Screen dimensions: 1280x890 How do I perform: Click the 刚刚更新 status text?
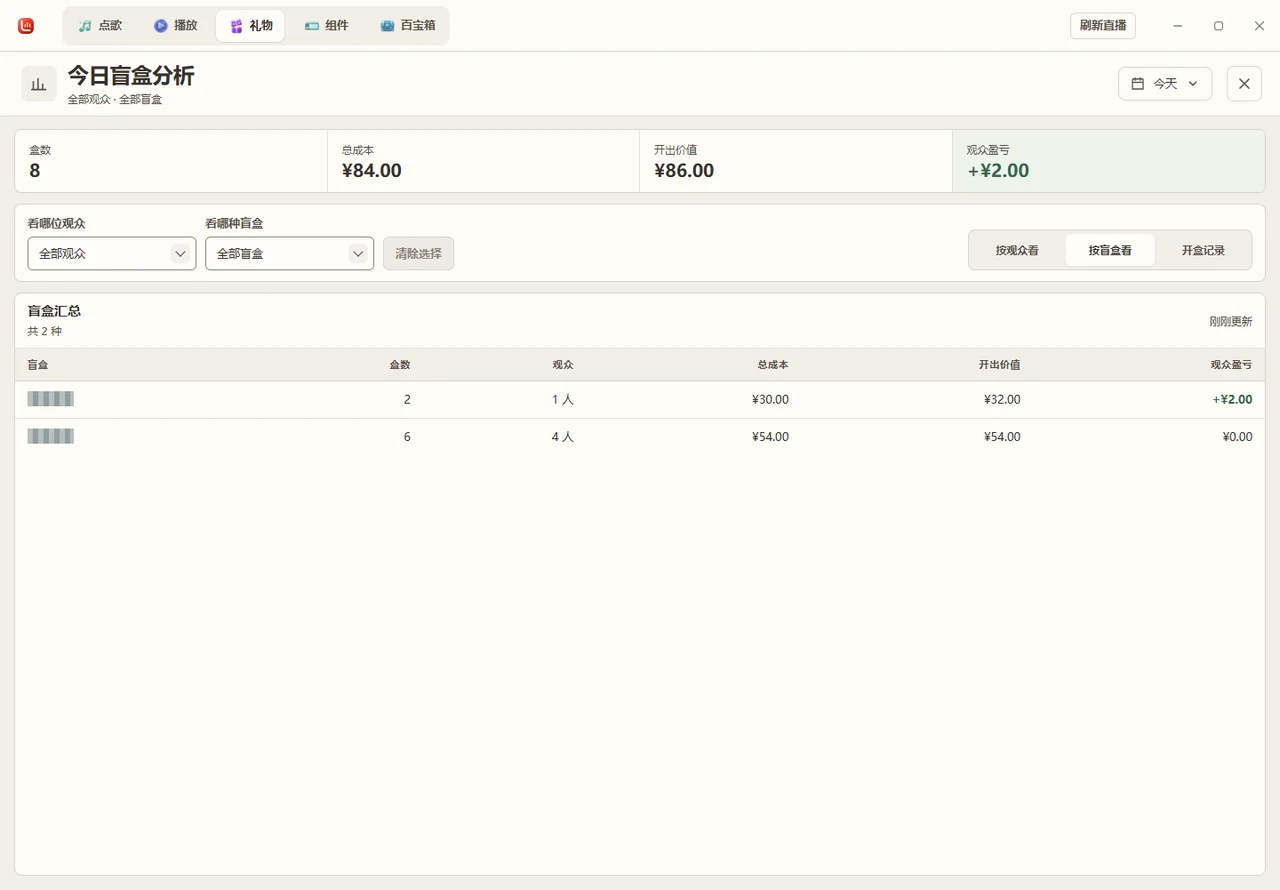(1231, 322)
